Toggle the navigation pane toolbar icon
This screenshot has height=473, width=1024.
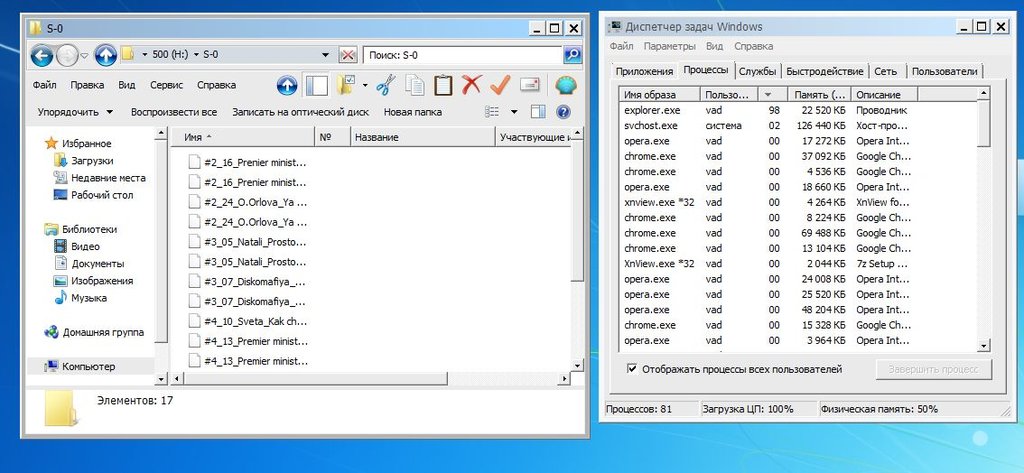pyautogui.click(x=317, y=86)
